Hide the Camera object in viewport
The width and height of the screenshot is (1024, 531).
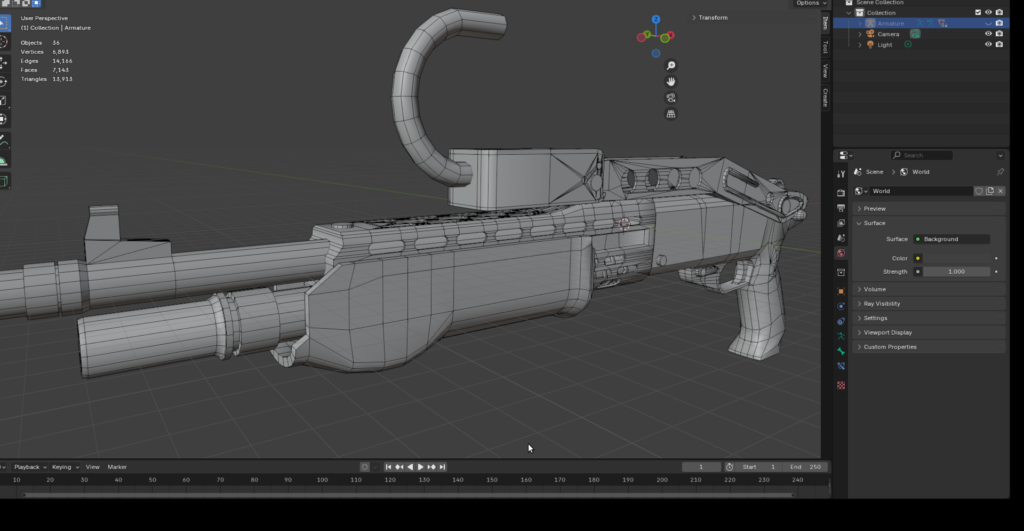(988, 34)
